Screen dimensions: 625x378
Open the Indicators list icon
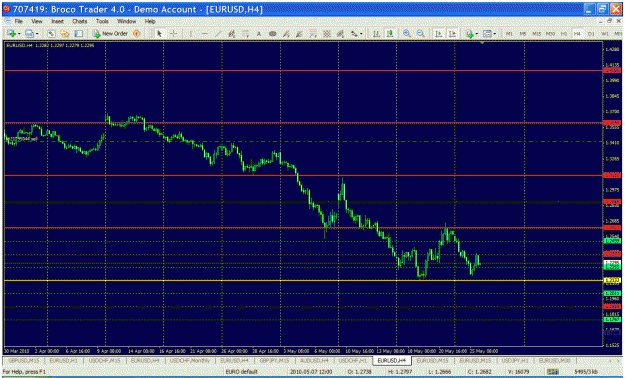pos(470,34)
